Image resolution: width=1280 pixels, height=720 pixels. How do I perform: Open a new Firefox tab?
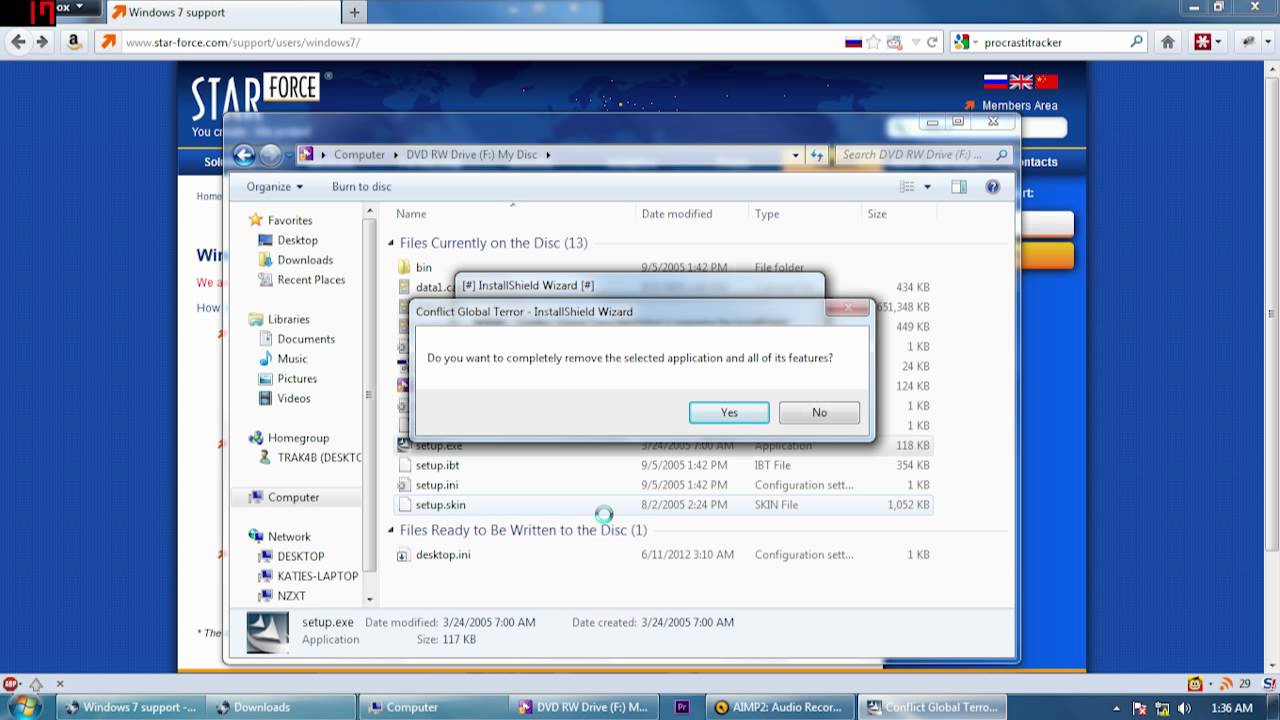coord(354,13)
